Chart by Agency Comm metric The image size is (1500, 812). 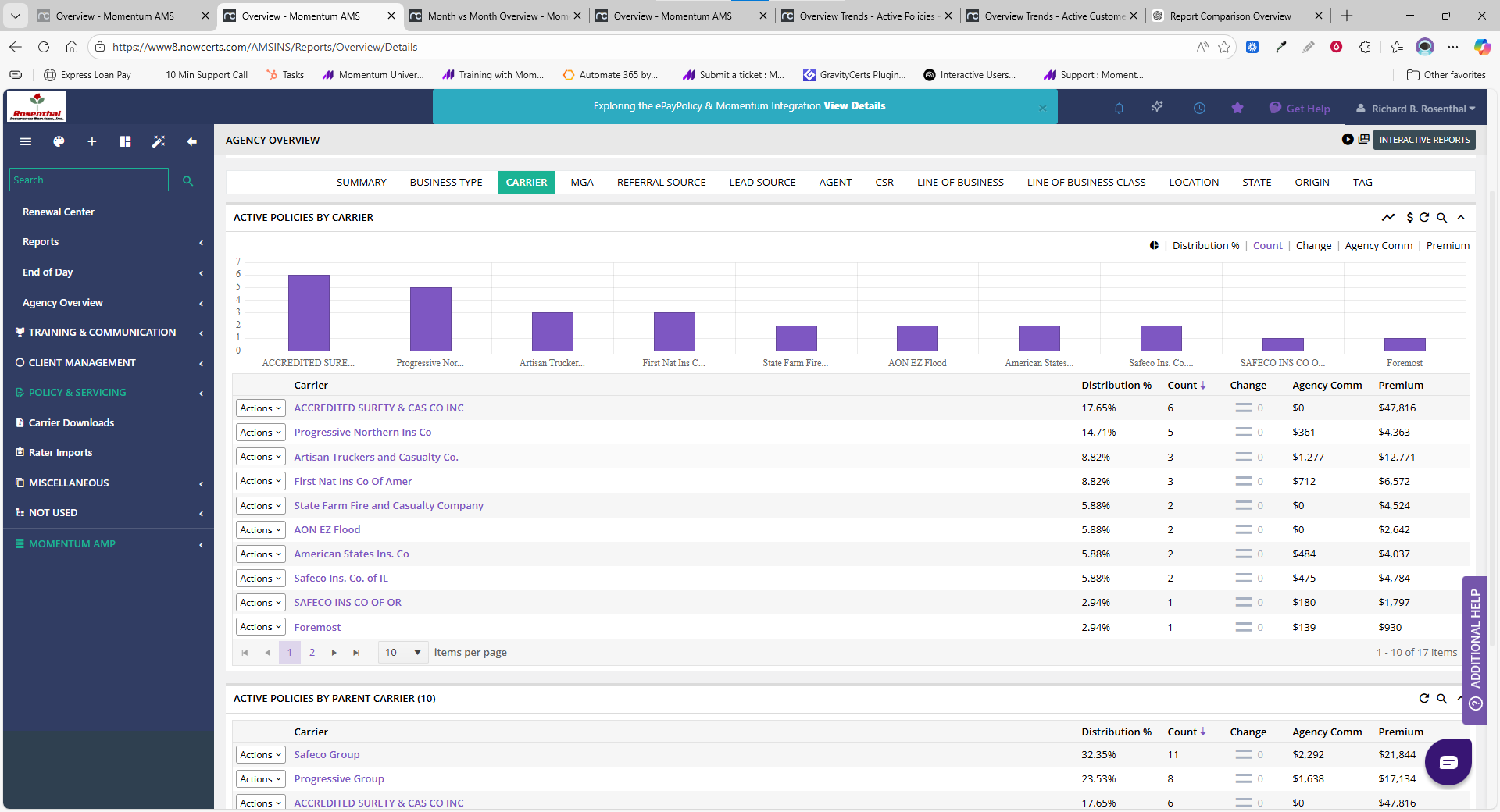pos(1378,245)
